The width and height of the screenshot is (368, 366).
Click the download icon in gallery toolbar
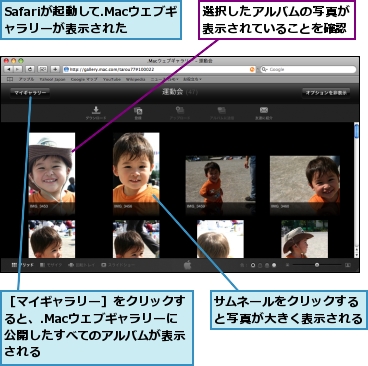pyautogui.click(x=96, y=110)
